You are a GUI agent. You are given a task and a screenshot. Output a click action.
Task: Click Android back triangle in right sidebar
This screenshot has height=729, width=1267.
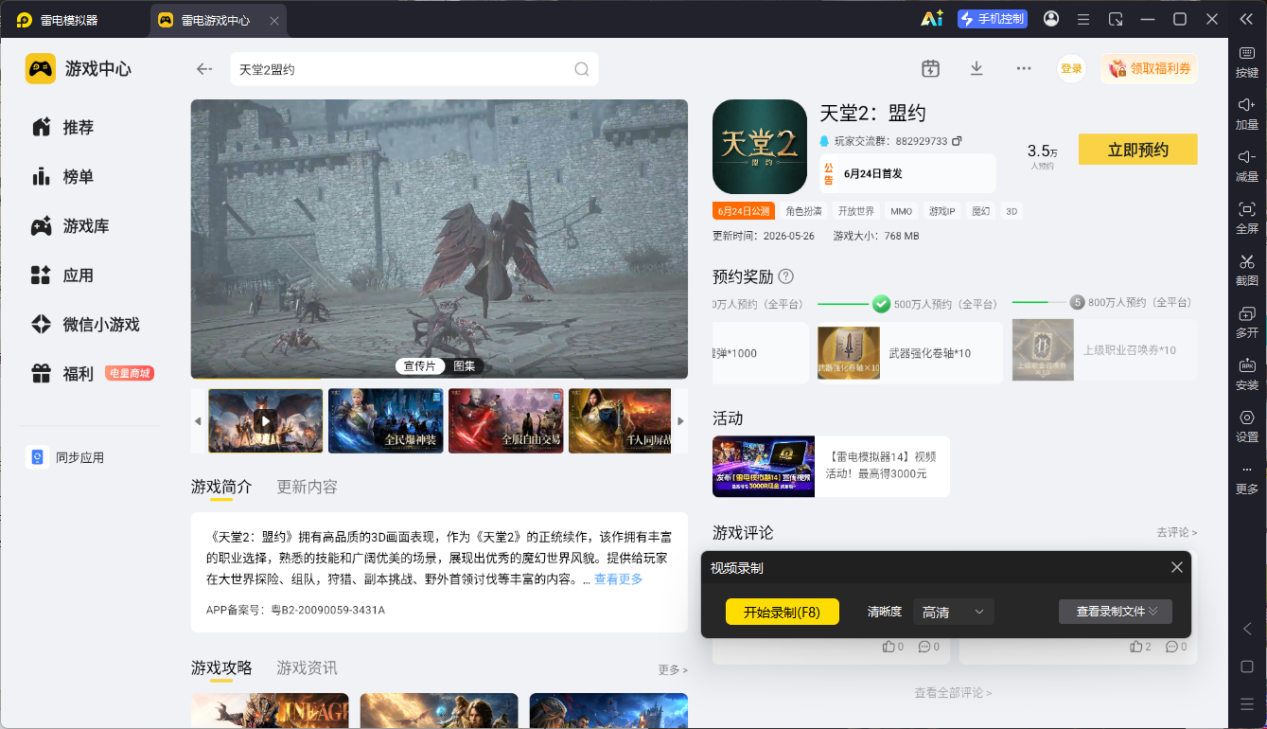point(1247,629)
